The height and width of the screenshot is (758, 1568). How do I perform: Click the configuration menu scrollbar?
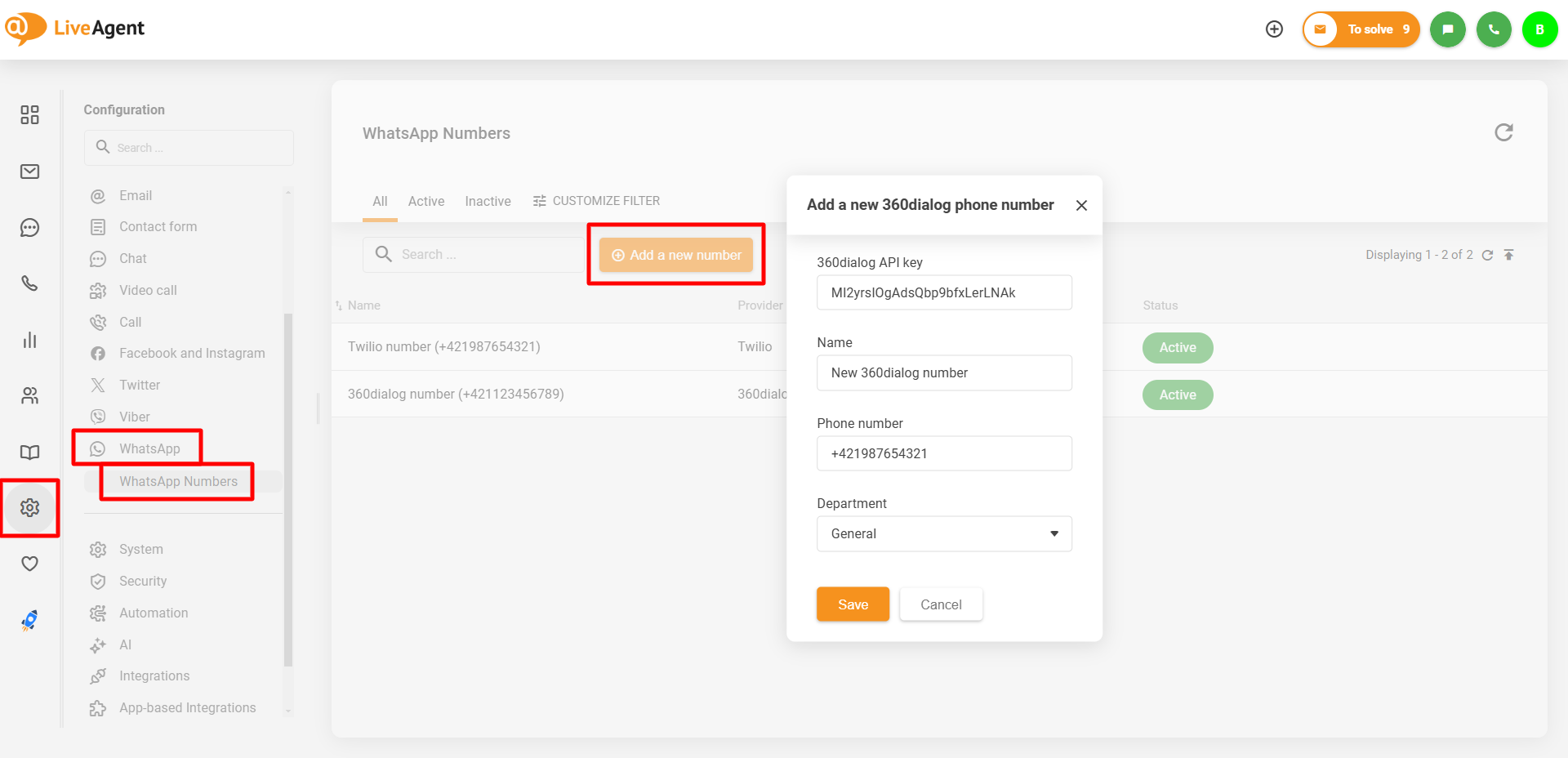(287, 490)
